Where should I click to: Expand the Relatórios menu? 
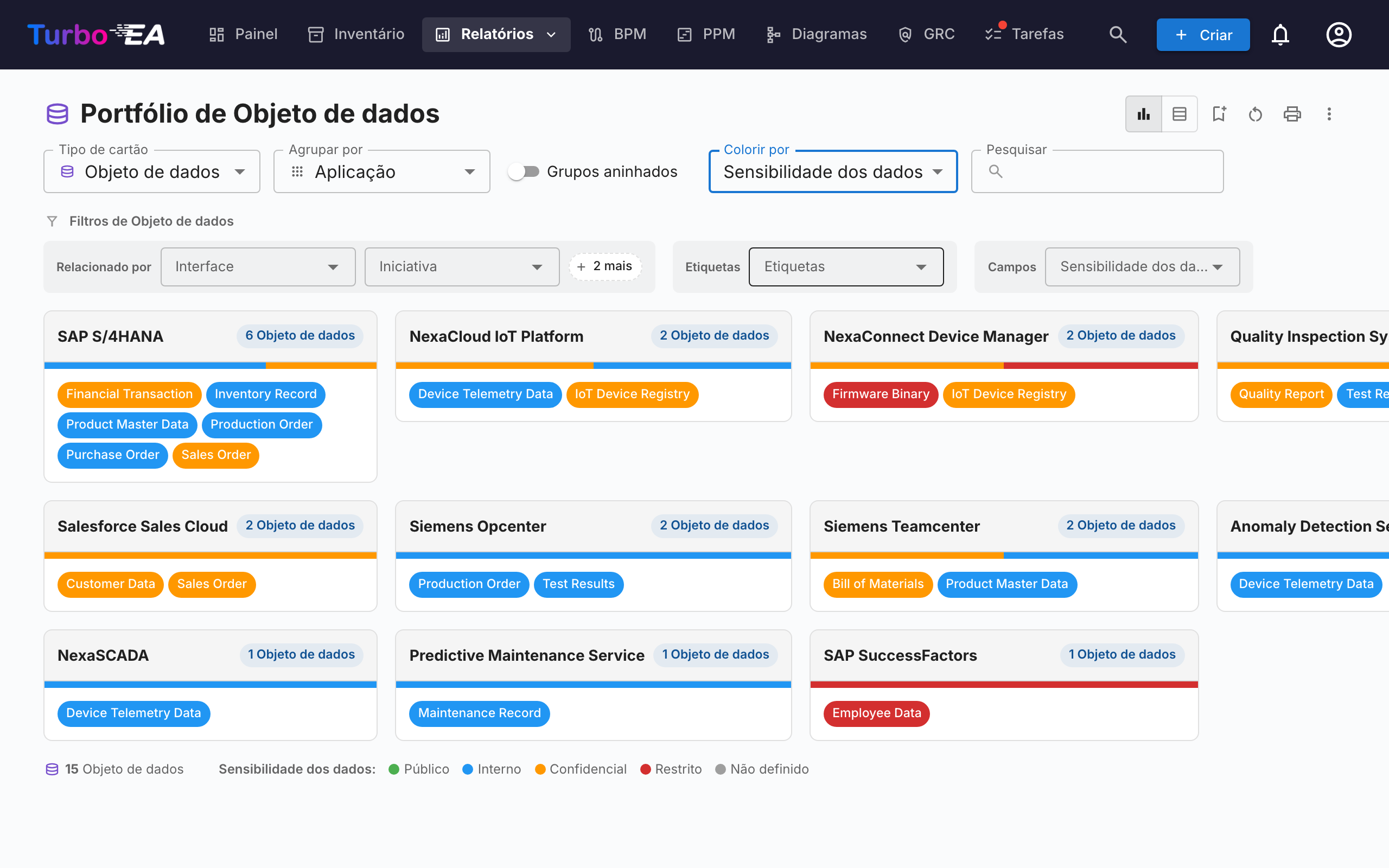tap(496, 34)
